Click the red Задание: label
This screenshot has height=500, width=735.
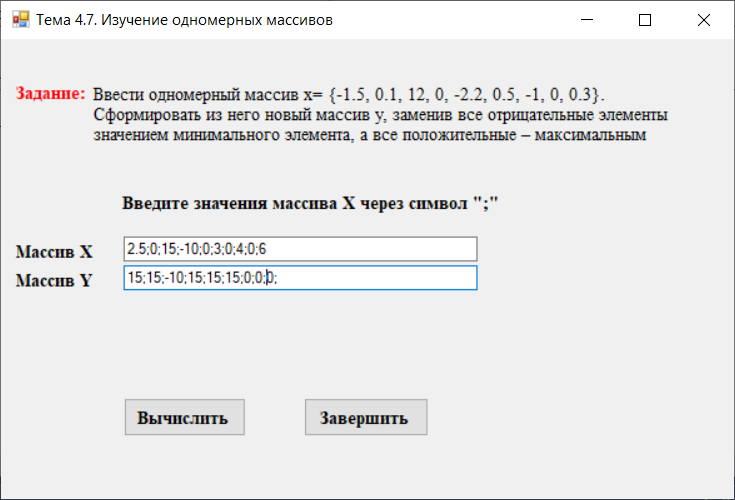[51, 94]
